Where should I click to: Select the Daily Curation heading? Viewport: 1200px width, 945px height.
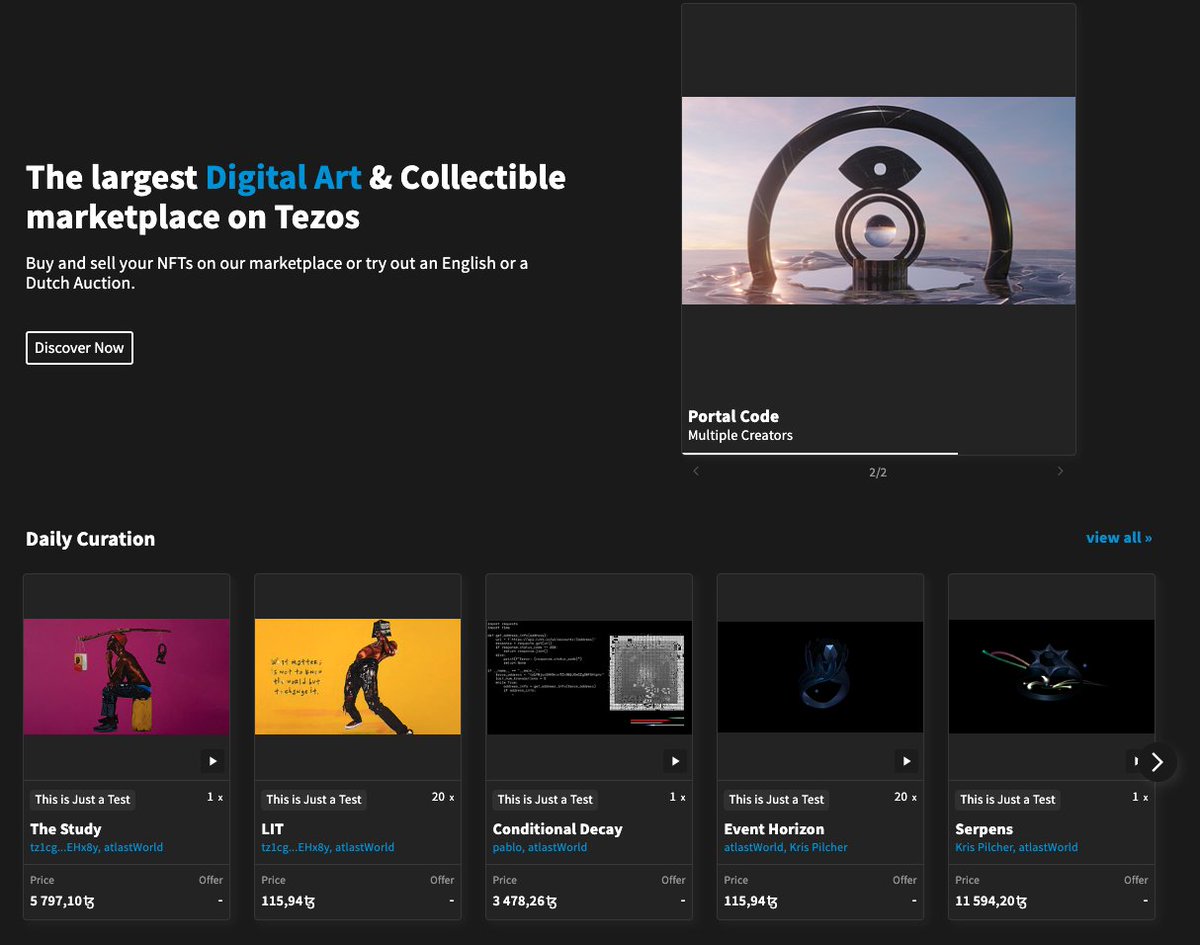coord(90,539)
